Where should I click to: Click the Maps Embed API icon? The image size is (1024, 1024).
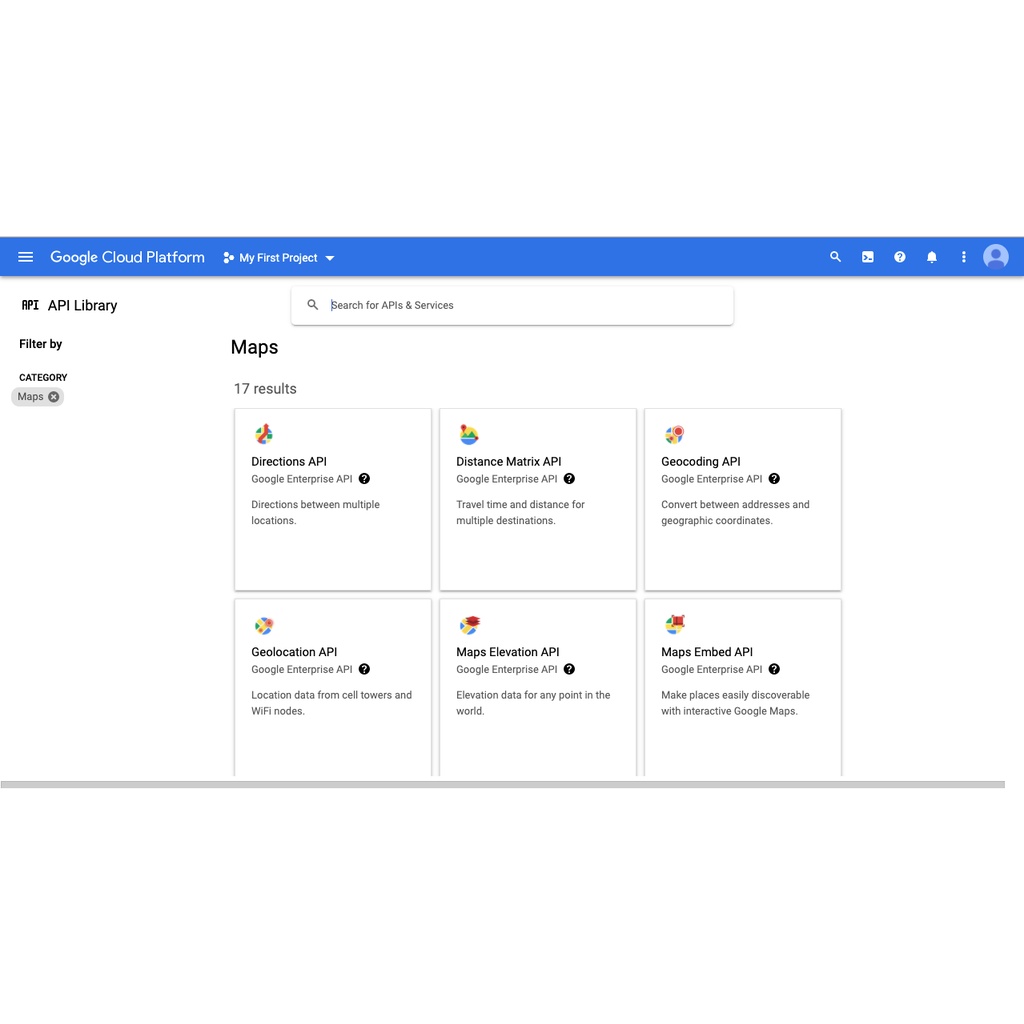(673, 625)
